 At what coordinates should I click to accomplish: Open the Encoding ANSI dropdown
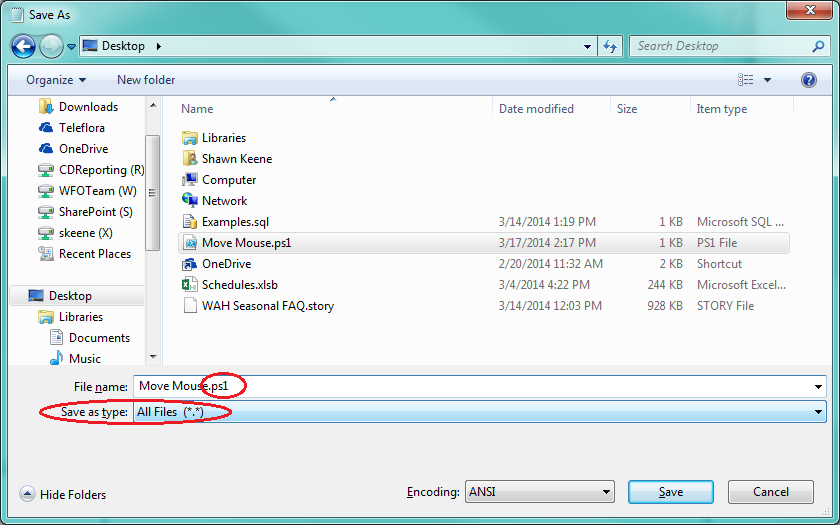539,492
